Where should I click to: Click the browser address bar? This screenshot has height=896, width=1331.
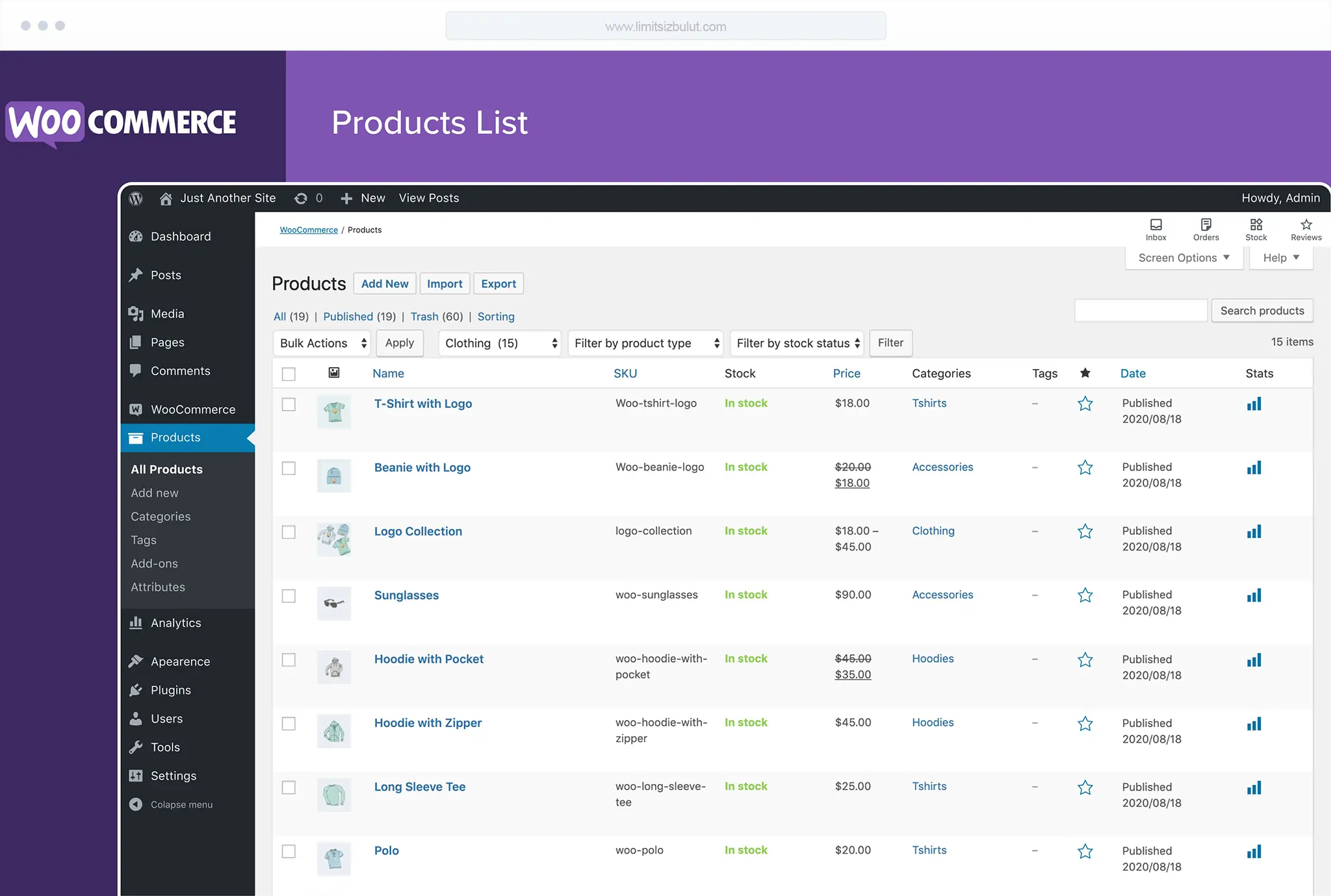pyautogui.click(x=665, y=27)
